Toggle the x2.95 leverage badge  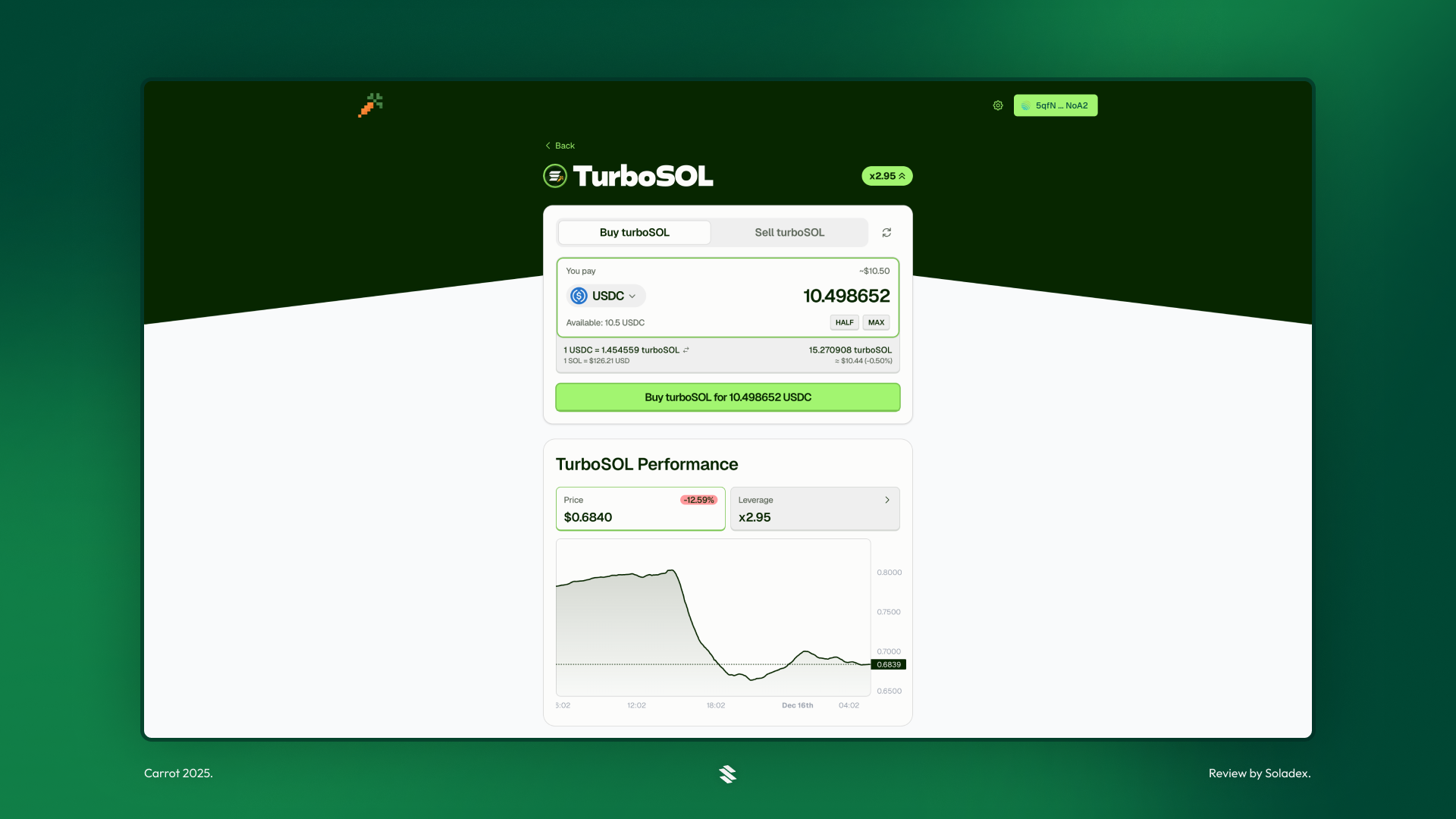pyautogui.click(x=886, y=175)
